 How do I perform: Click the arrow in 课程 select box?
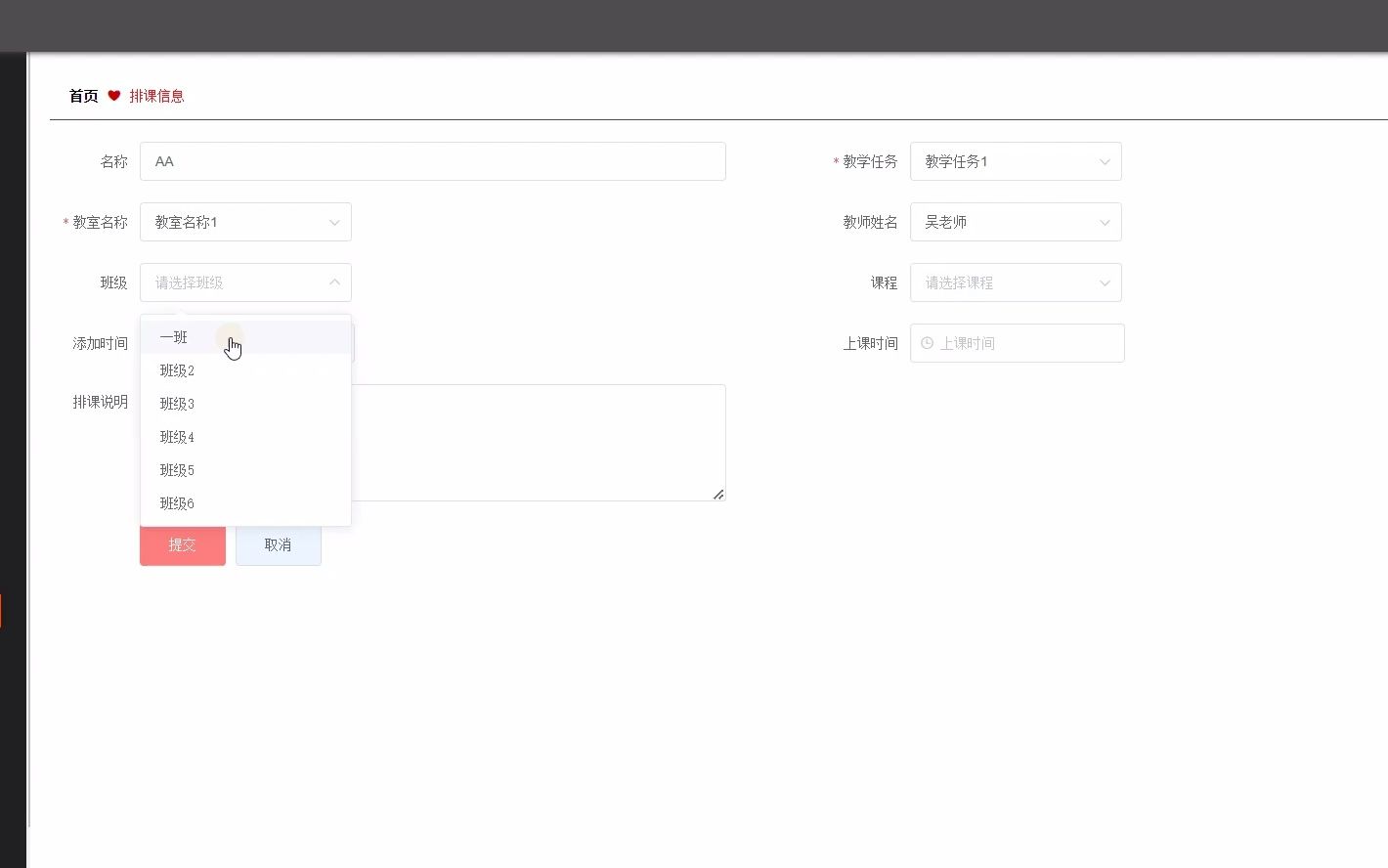pyautogui.click(x=1105, y=283)
